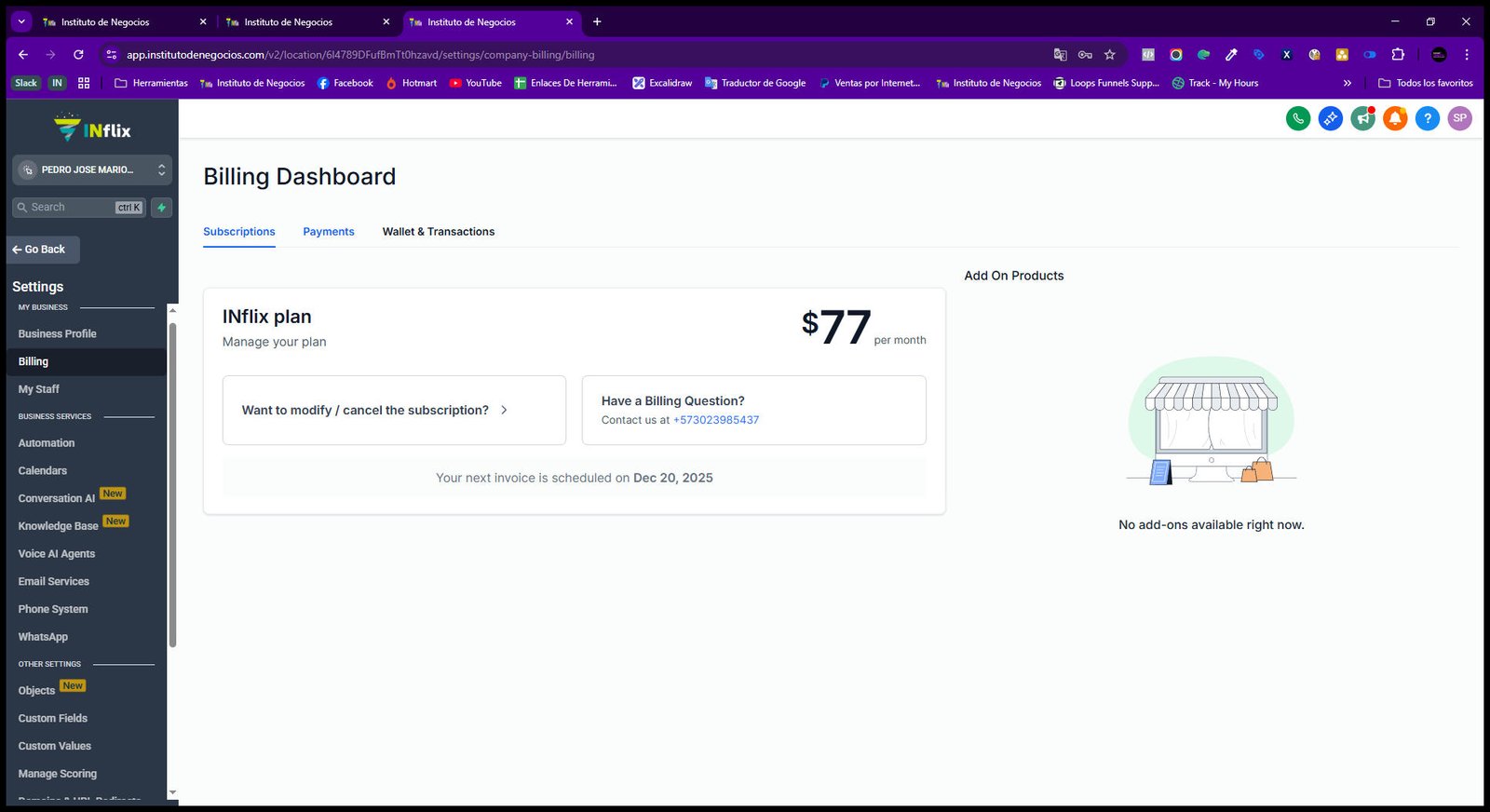Open the orange notifications bell
The image size is (1490, 812).
click(x=1395, y=118)
